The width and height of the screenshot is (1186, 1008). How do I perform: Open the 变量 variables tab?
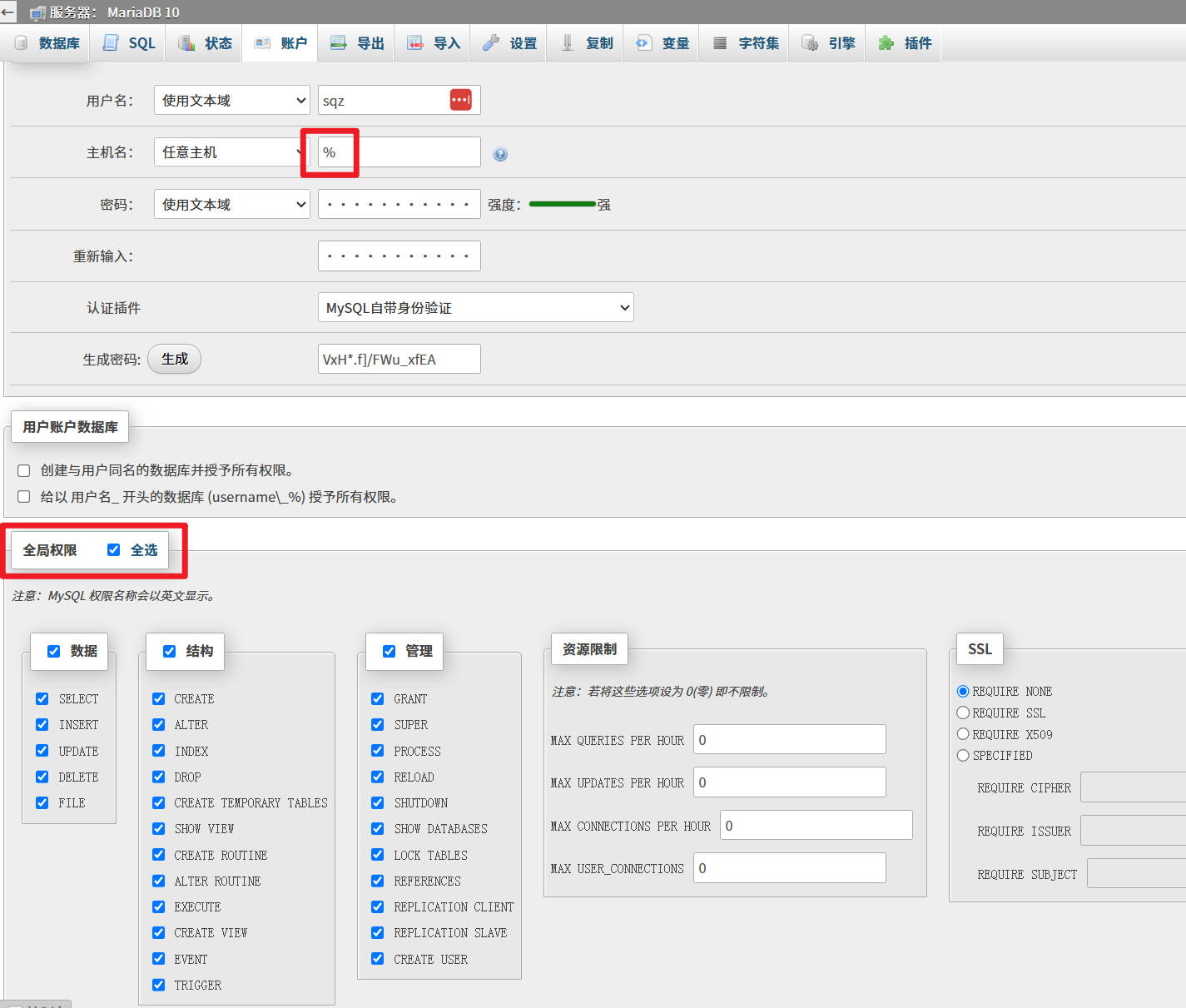pyautogui.click(x=664, y=43)
